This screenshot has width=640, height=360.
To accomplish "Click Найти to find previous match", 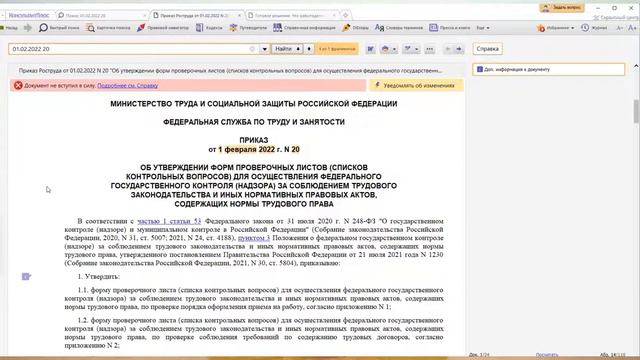I will point(287,49).
